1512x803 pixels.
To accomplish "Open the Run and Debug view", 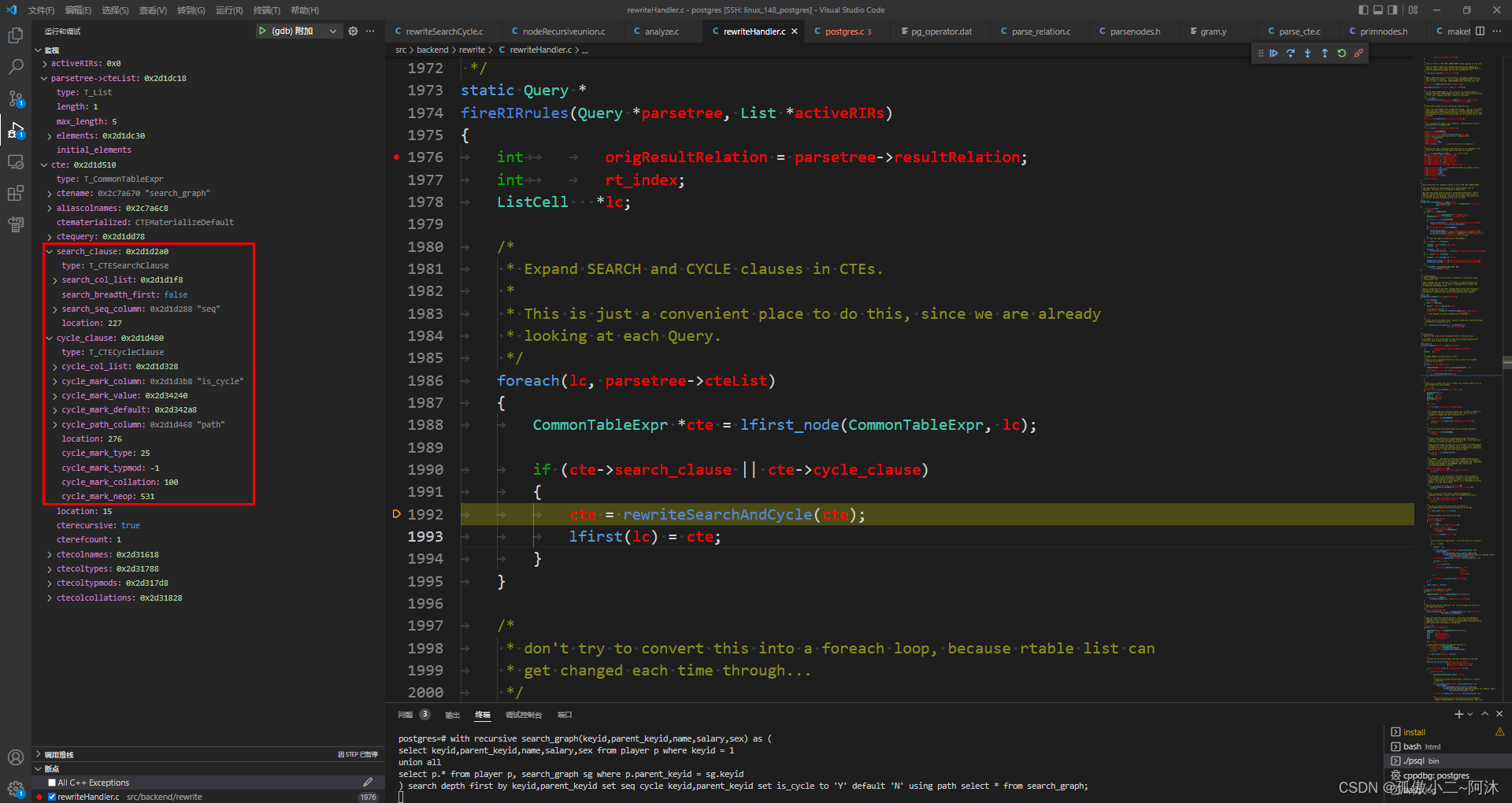I will [x=16, y=130].
